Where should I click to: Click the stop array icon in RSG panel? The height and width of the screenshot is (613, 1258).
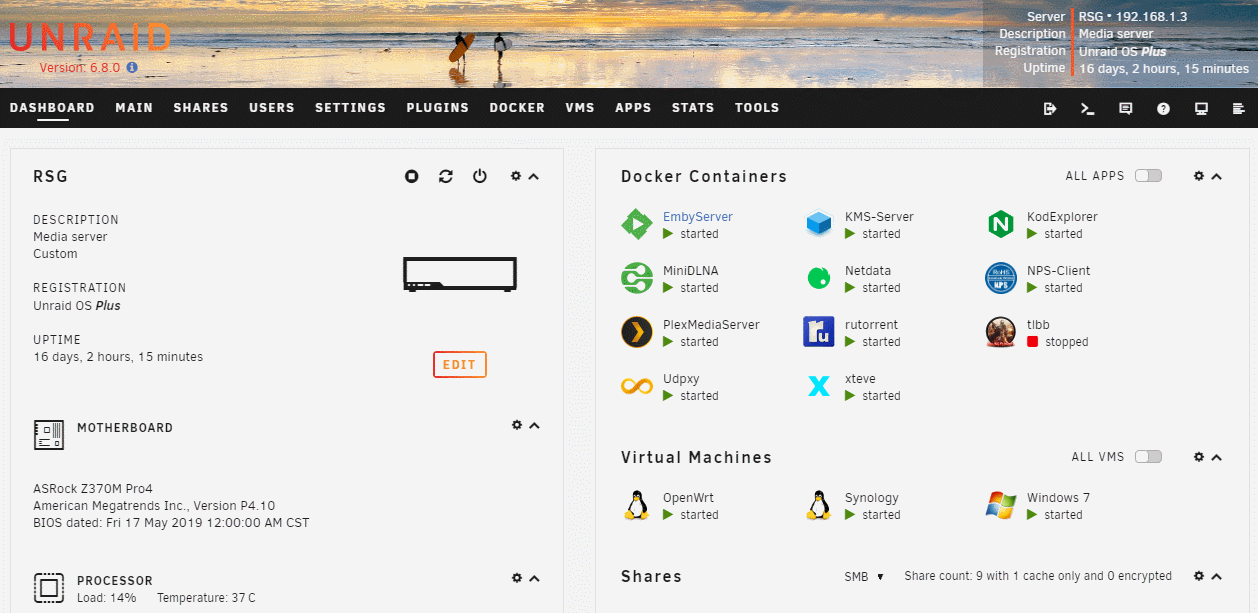tap(411, 176)
